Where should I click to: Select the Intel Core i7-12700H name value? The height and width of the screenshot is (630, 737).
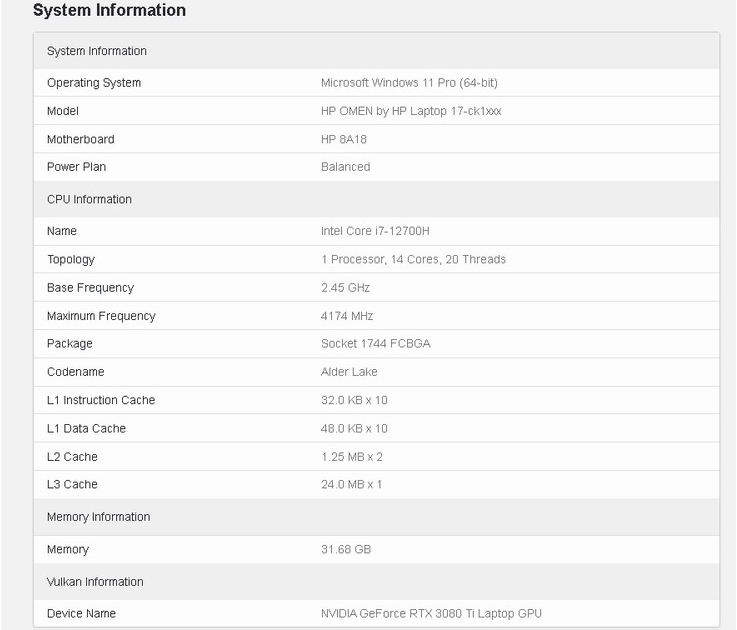pyautogui.click(x=375, y=231)
